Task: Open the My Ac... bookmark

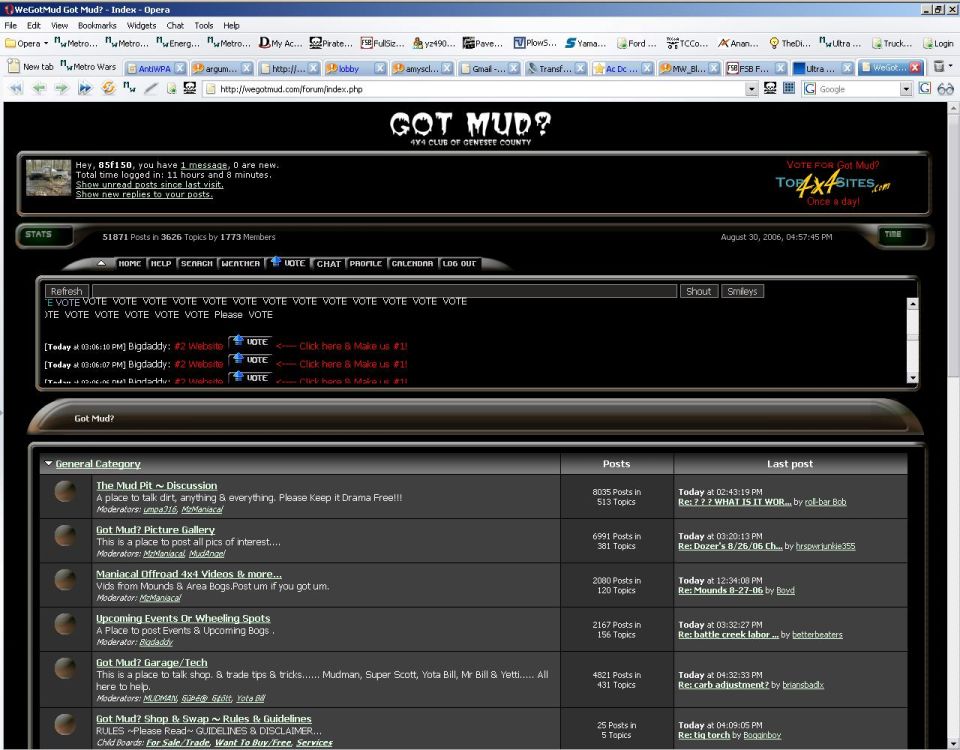Action: (280, 43)
